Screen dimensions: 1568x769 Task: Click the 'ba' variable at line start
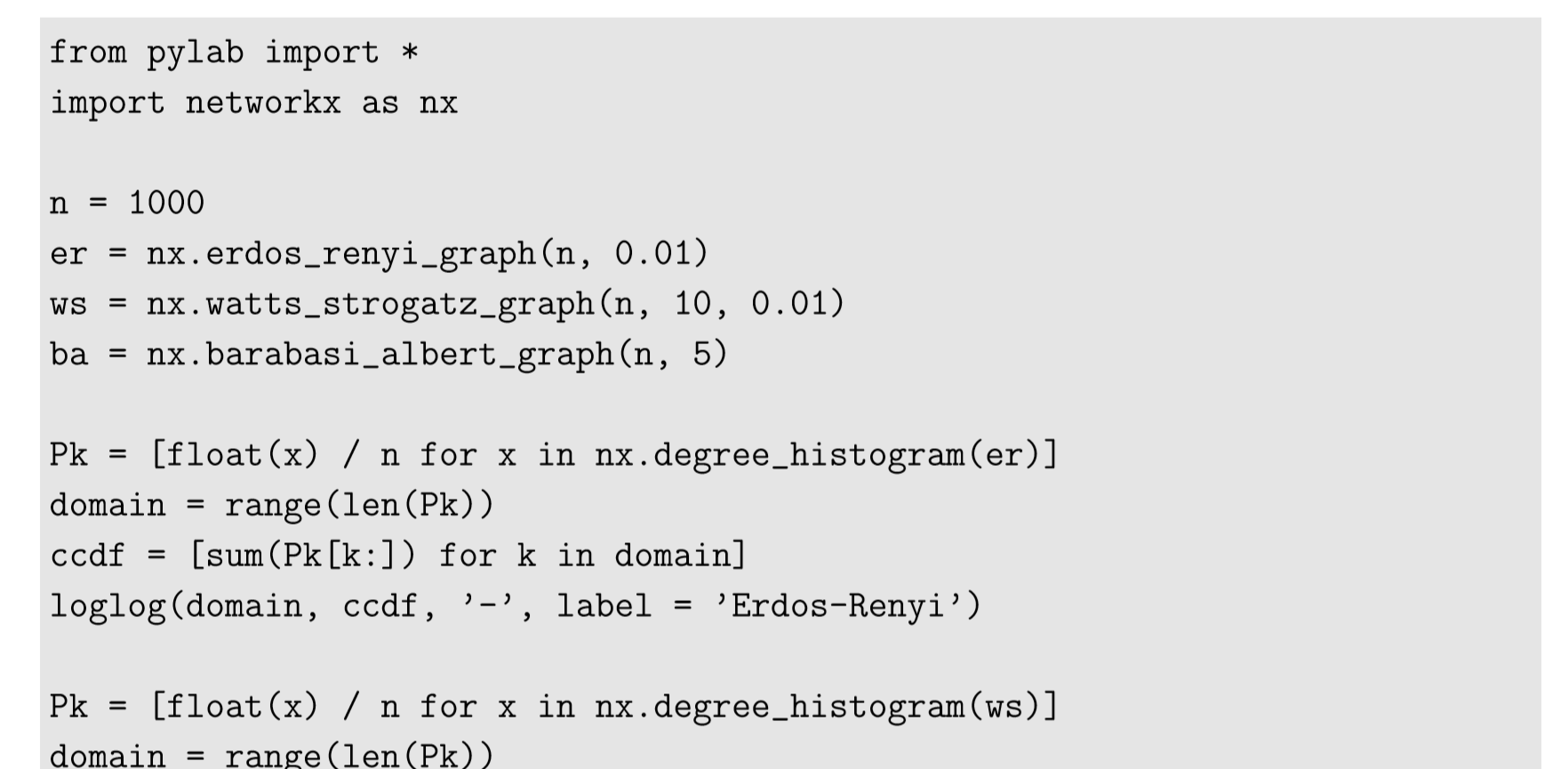coord(68,355)
